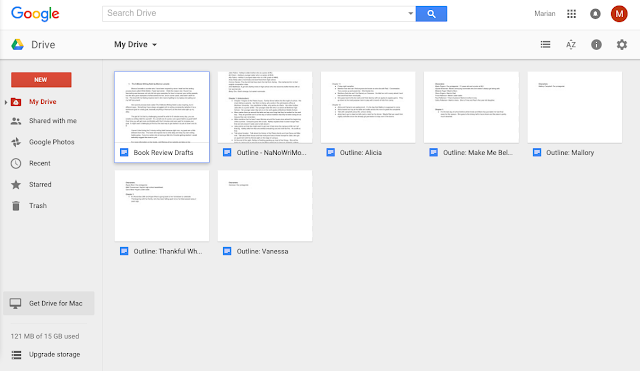
Task: Click the Drive text title
Action: [43, 44]
